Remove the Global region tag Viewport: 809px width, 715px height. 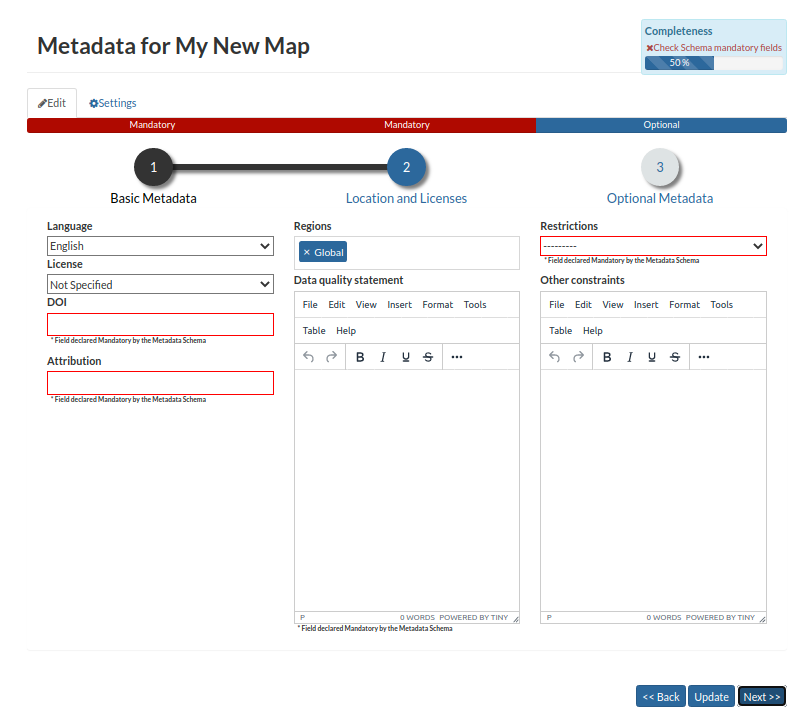pyautogui.click(x=306, y=252)
